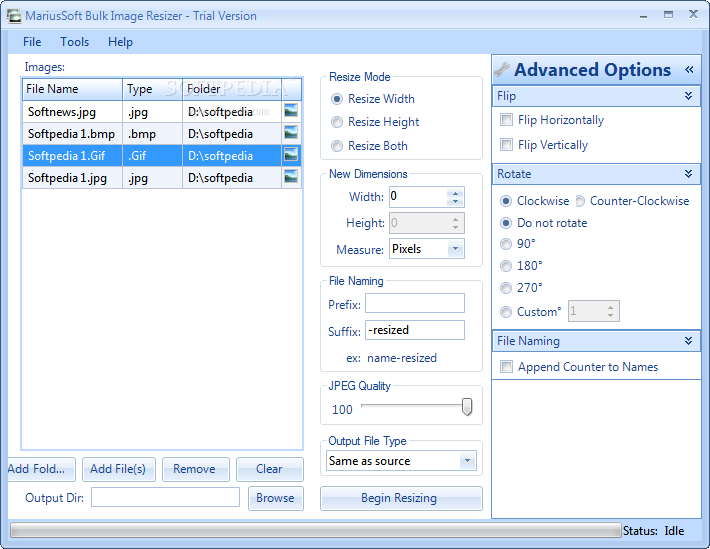Select the Softpedia 1.Gif file row
This screenshot has height=549, width=710.
coord(162,156)
